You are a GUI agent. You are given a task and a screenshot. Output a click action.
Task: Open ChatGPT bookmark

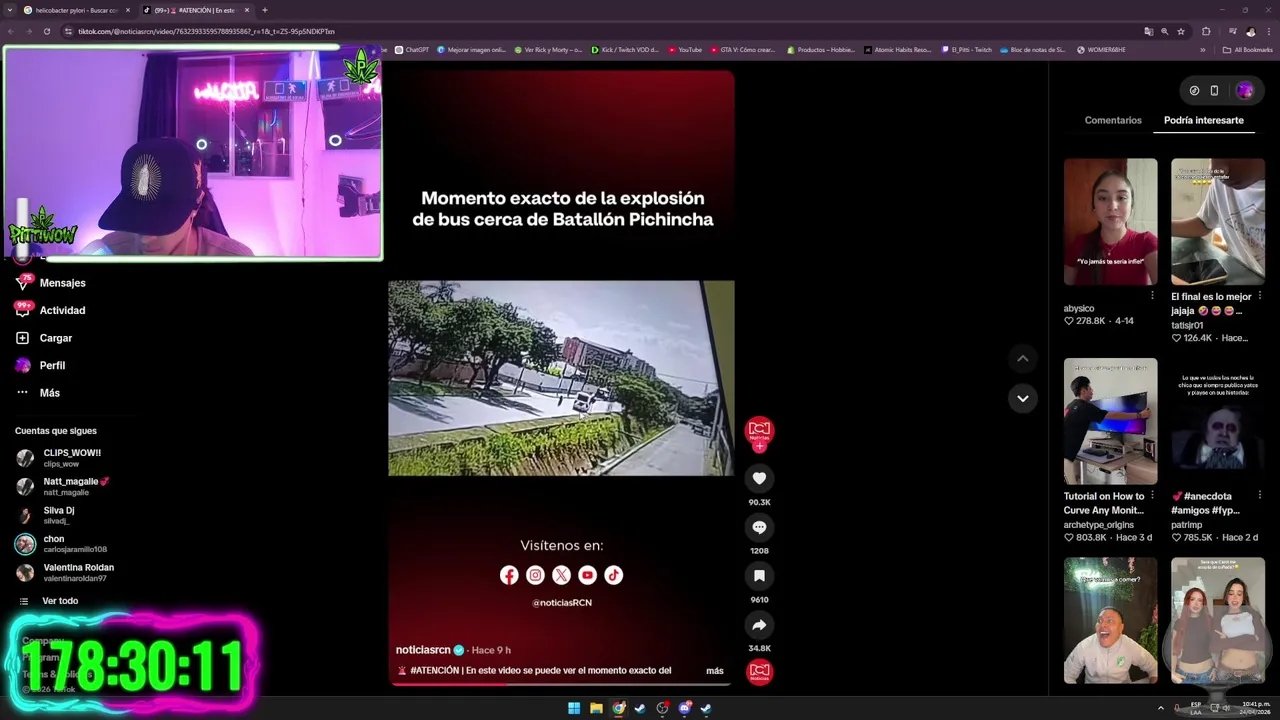(412, 49)
